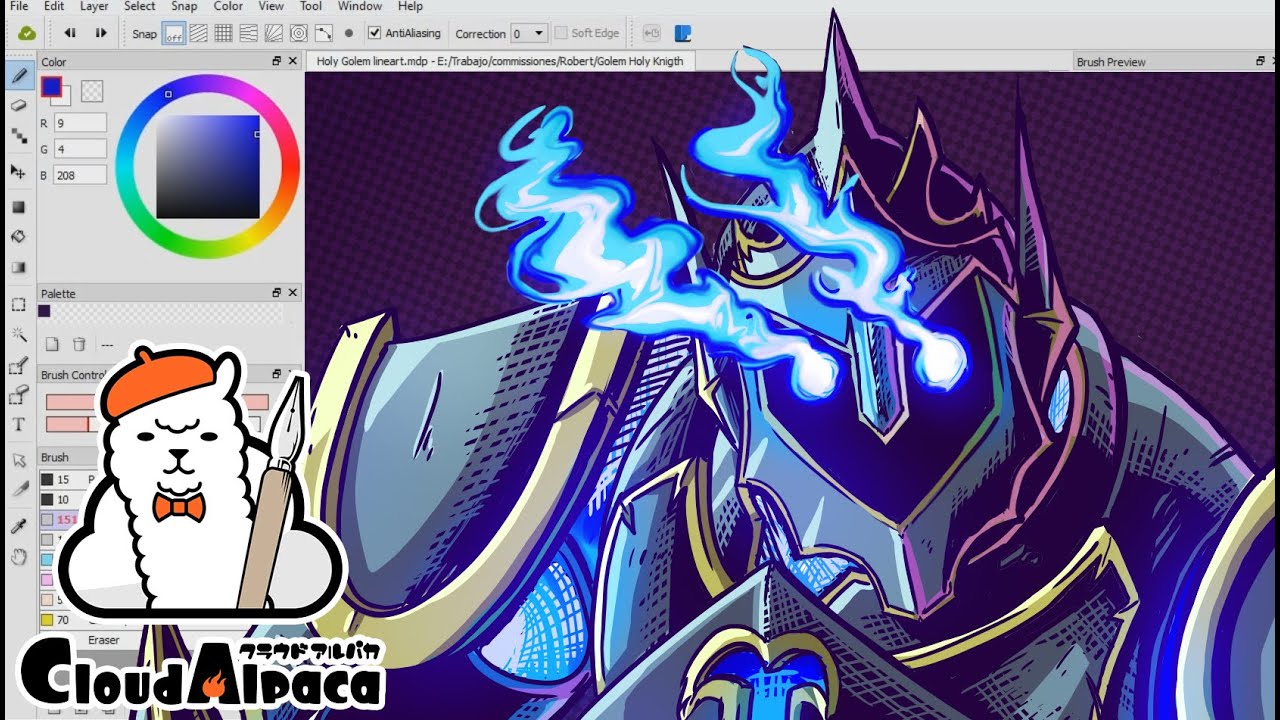
Task: Select the Eyedropper tool
Action: [x=18, y=526]
